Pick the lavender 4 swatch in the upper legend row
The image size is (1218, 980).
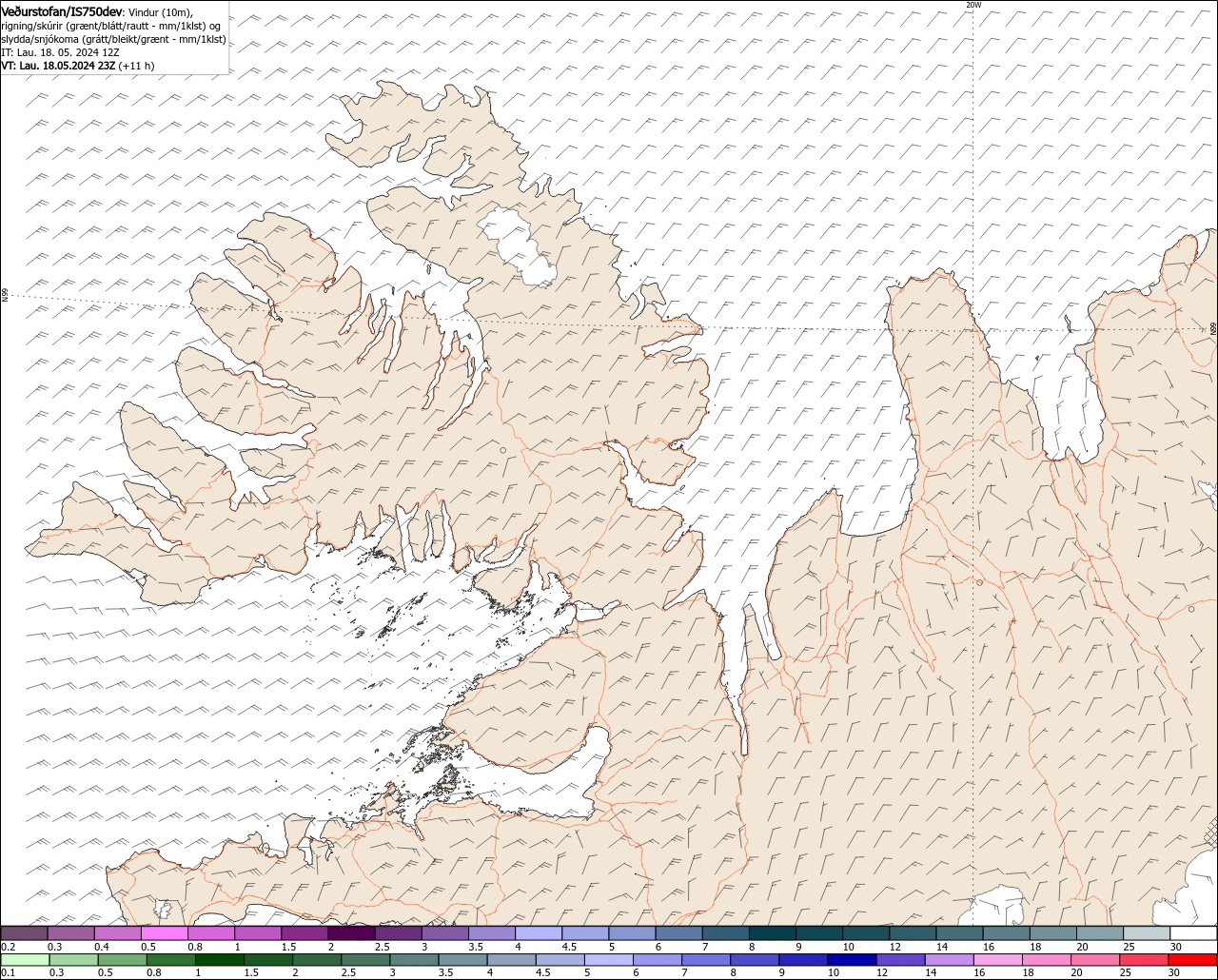point(539,933)
